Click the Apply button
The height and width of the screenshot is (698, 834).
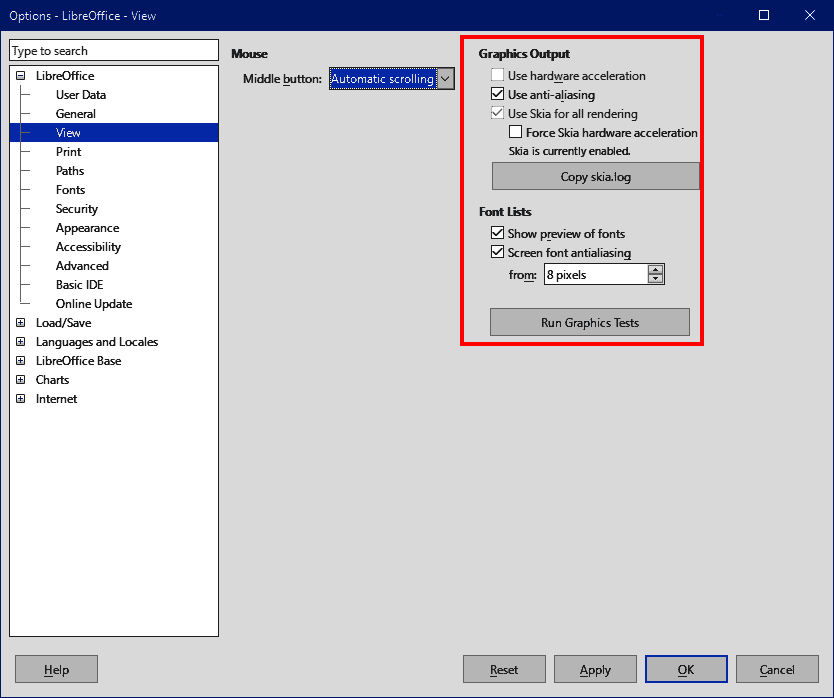[595, 669]
